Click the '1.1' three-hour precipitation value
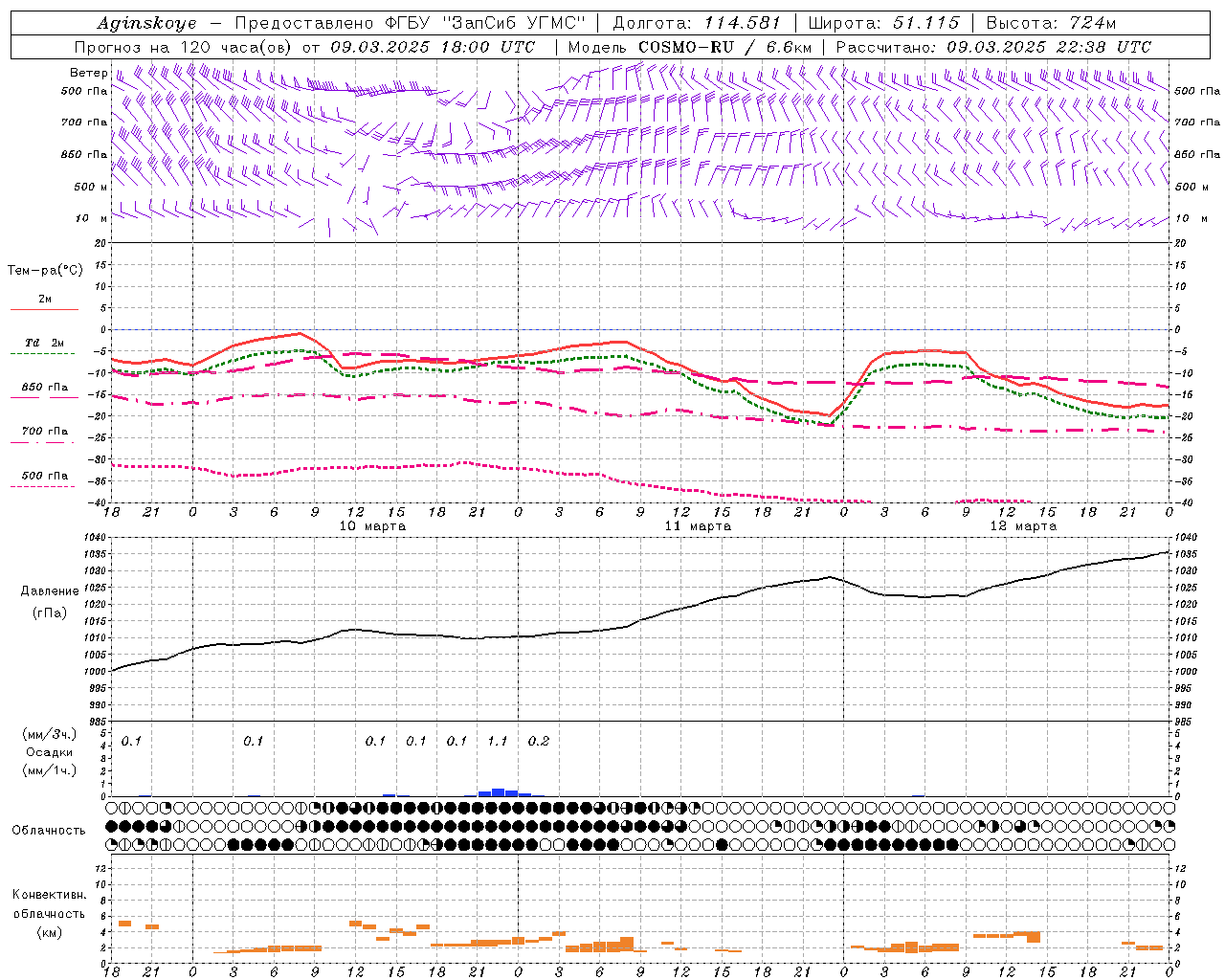 coord(498,742)
